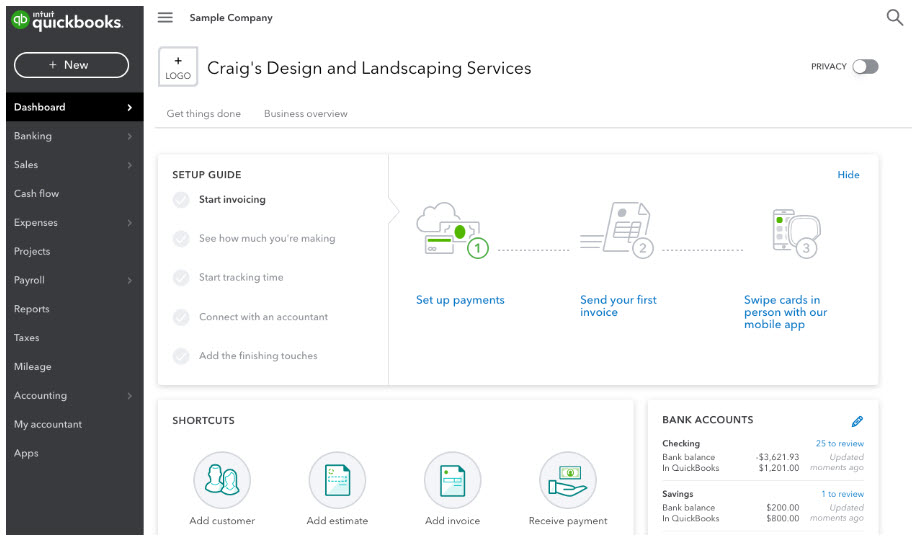Click the Set up payments step 1 illustration

coord(453,230)
